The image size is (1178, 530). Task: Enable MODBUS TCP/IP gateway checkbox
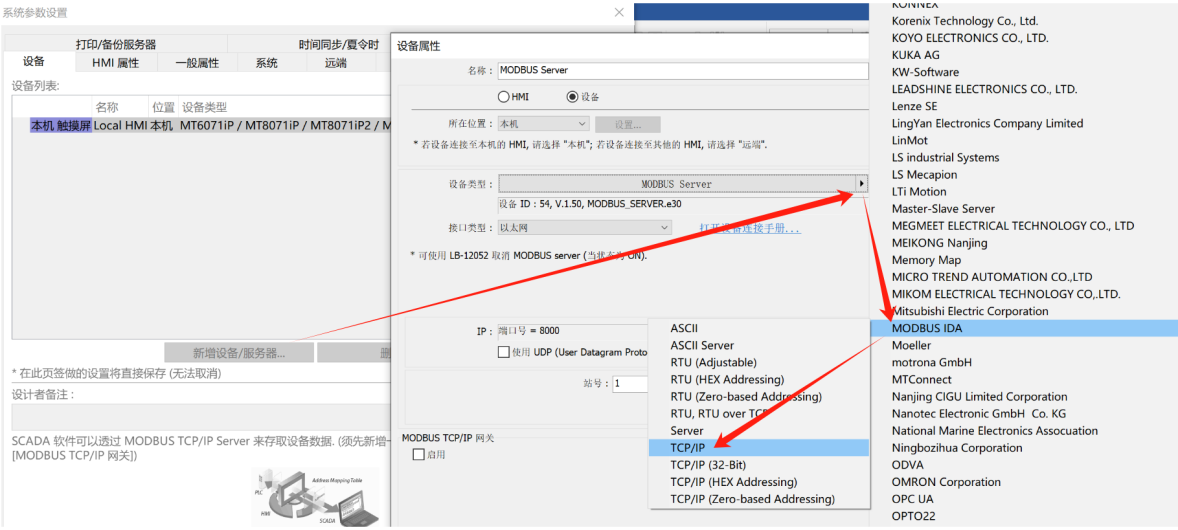tap(418, 455)
